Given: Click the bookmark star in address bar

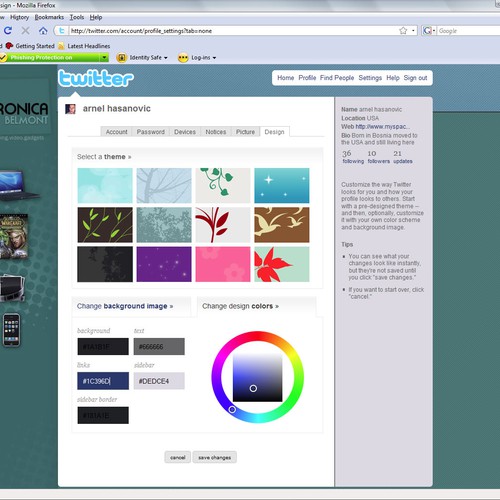Looking at the screenshot, I should 403,31.
